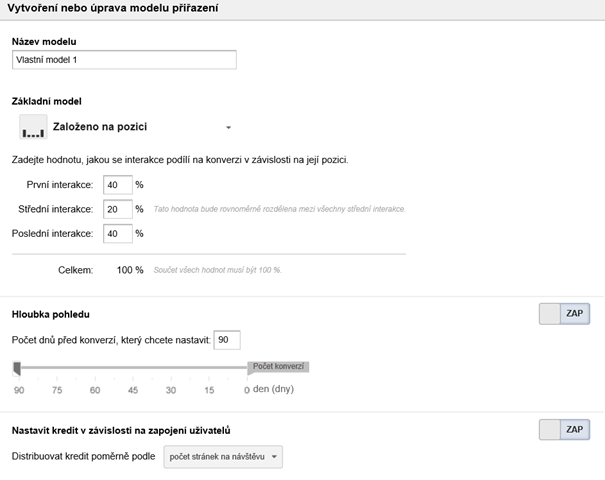The height and width of the screenshot is (480, 605).
Task: Click the blank off side of Nastavit kredit switch
Action: (x=549, y=430)
